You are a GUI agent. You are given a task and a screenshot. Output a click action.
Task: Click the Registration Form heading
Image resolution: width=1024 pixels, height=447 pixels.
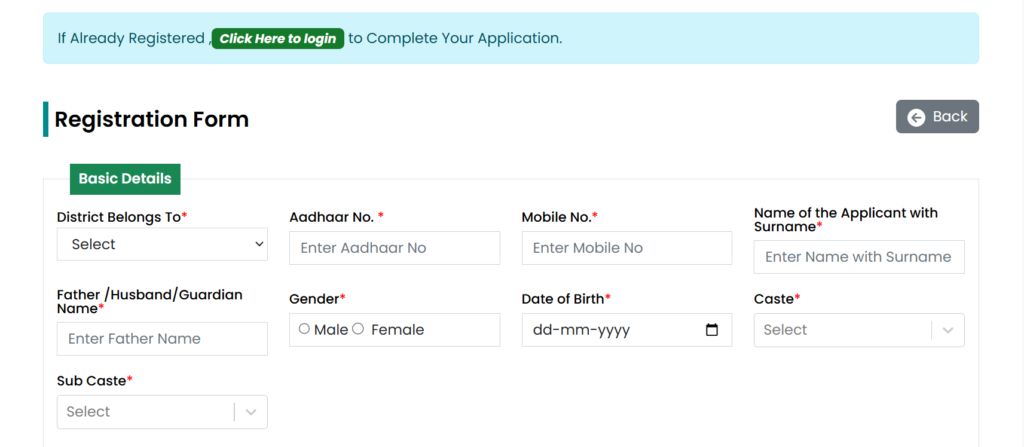152,120
